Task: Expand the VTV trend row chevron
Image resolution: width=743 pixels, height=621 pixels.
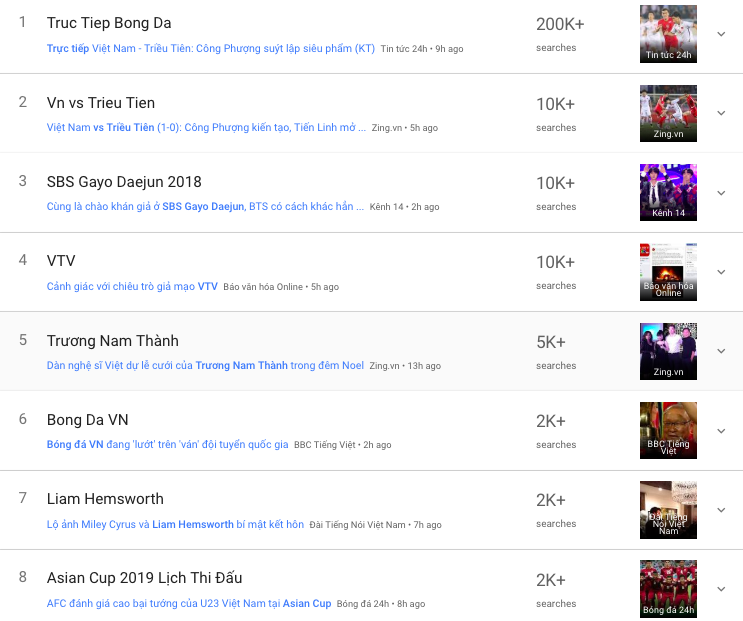Action: click(721, 271)
